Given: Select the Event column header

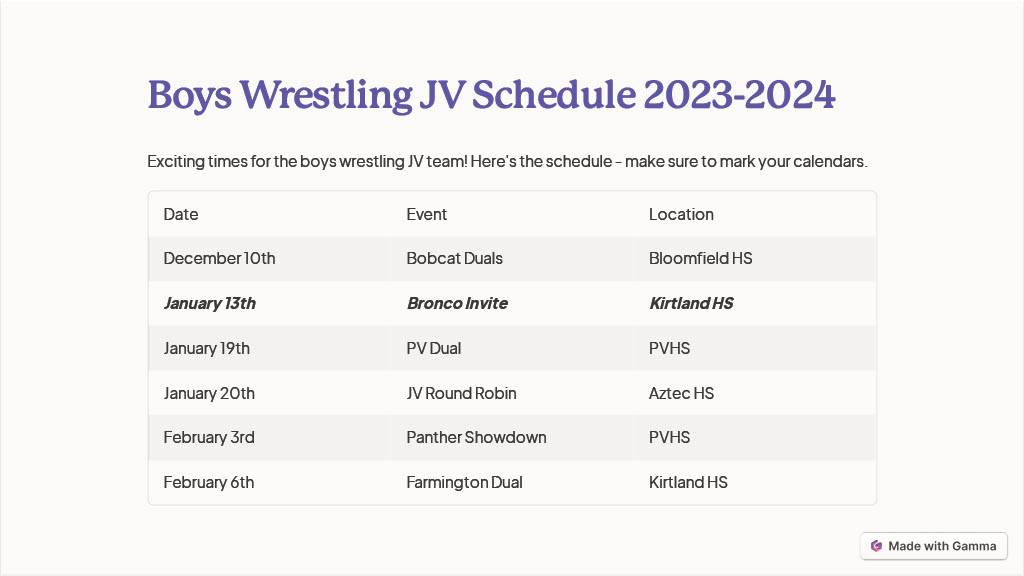Looking at the screenshot, I should (x=426, y=214).
